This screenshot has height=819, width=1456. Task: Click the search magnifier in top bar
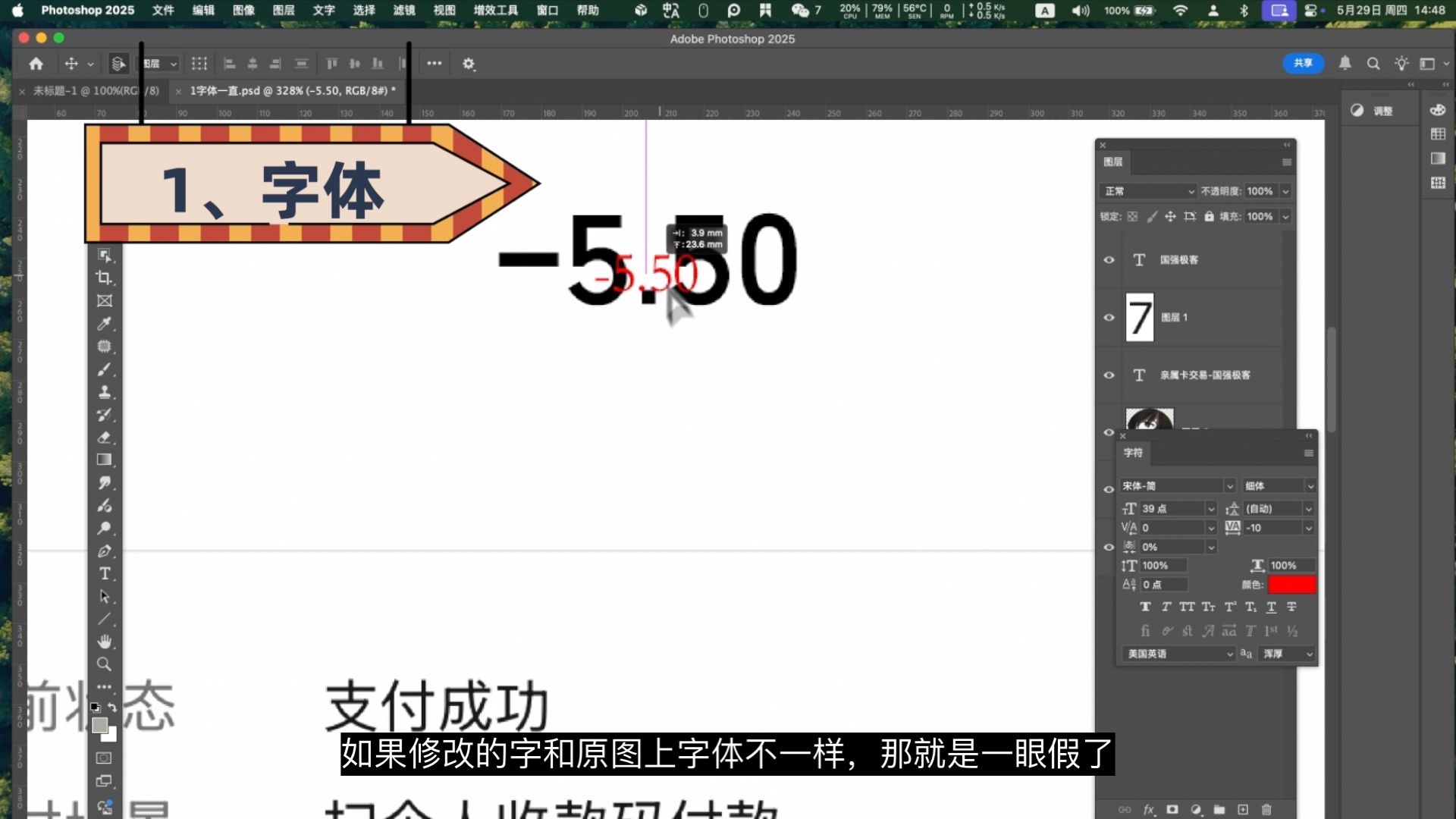(x=1373, y=64)
